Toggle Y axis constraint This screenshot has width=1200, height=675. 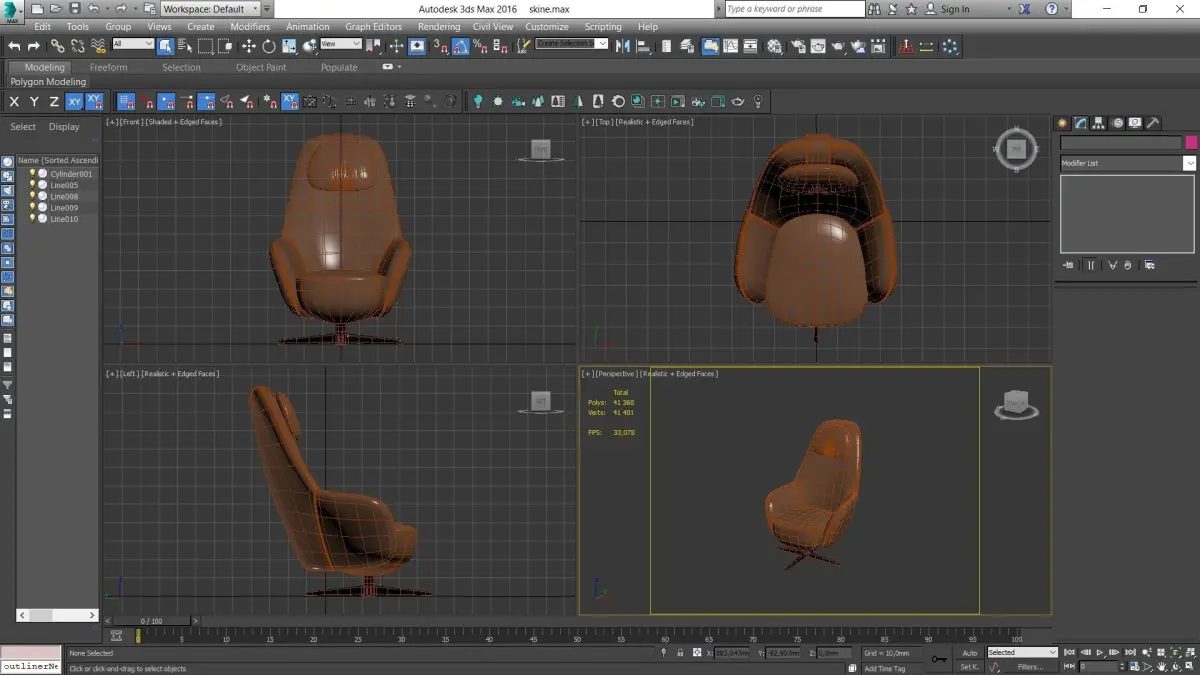click(x=34, y=101)
